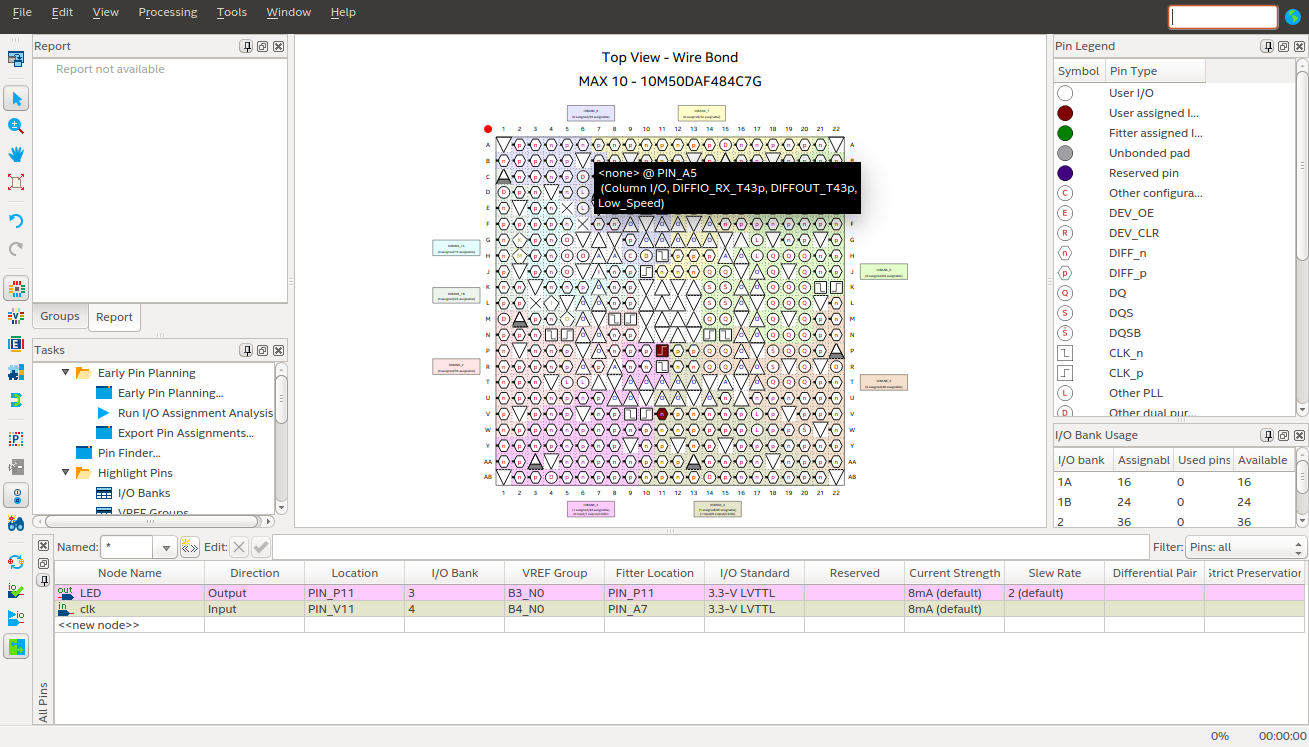Click the Edit value input field
1309x747 pixels.
coord(711,547)
